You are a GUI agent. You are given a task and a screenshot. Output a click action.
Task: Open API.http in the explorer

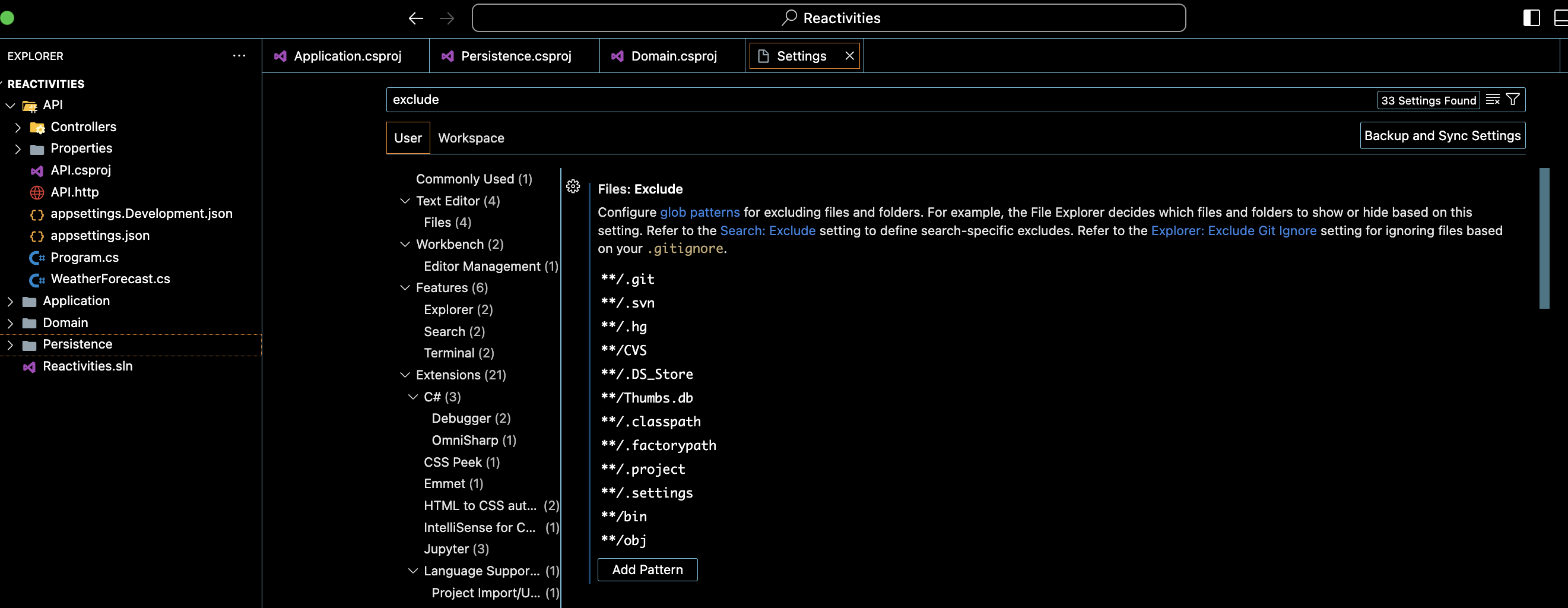point(74,192)
